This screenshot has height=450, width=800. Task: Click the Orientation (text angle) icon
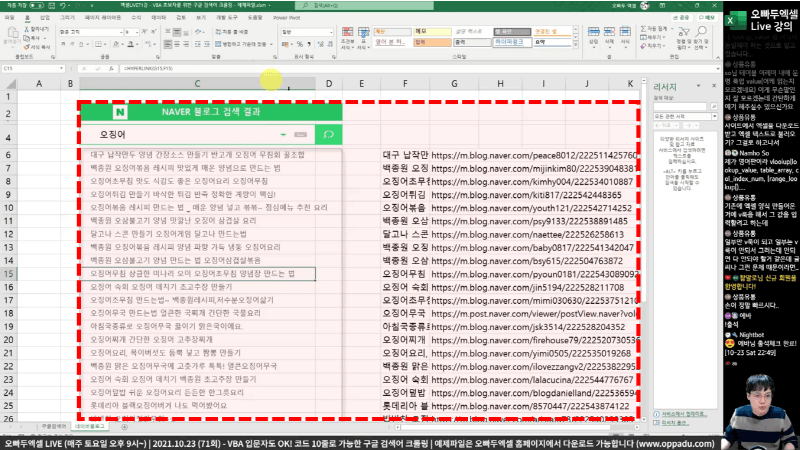199,32
